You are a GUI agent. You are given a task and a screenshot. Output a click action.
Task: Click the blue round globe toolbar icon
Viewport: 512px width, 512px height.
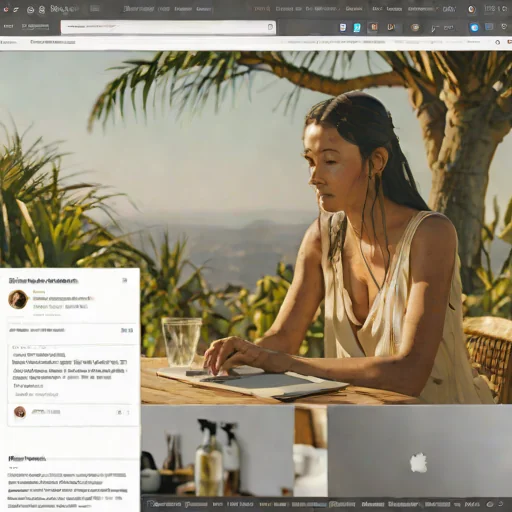point(474,27)
